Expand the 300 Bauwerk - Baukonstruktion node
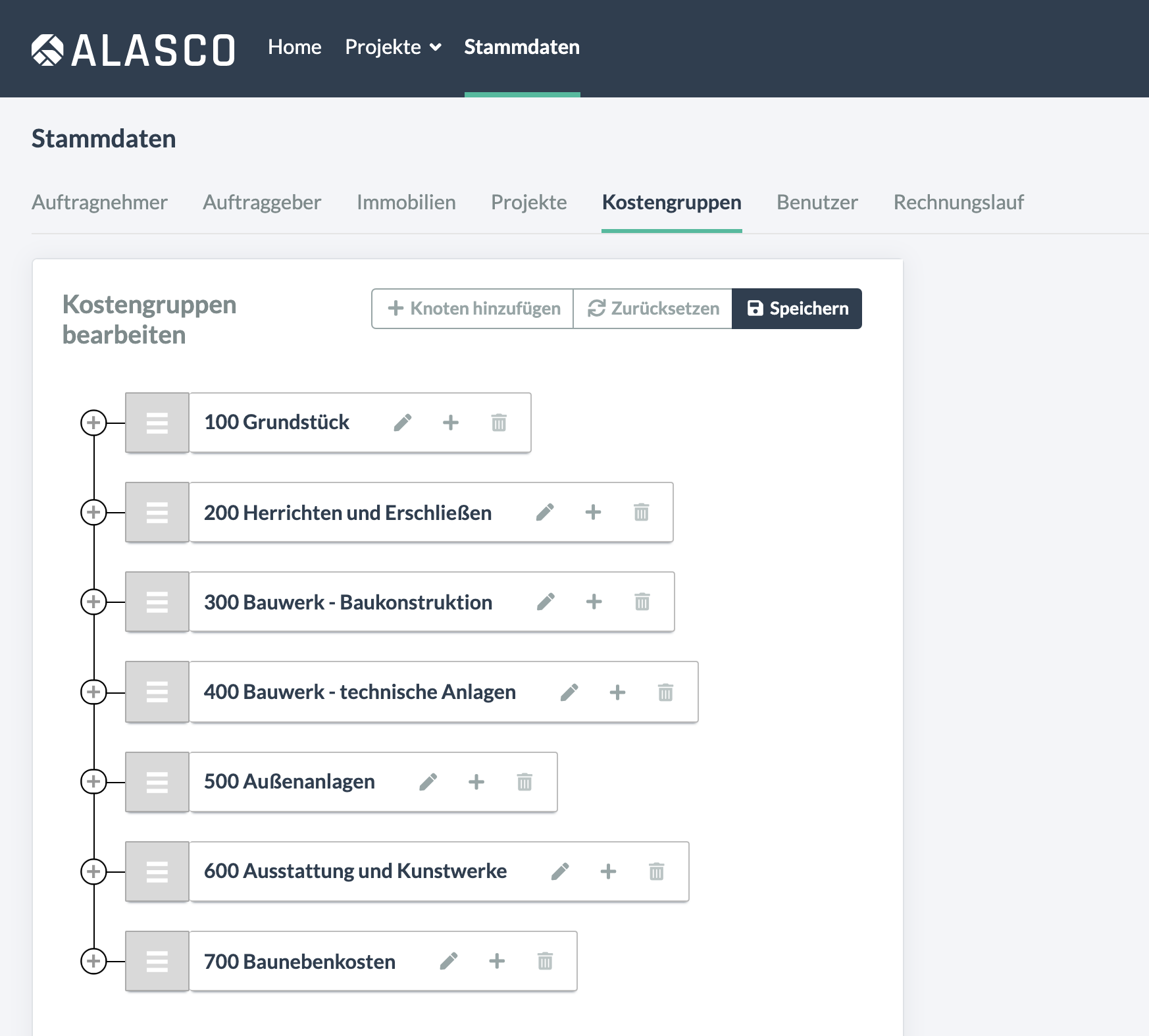 tap(93, 602)
